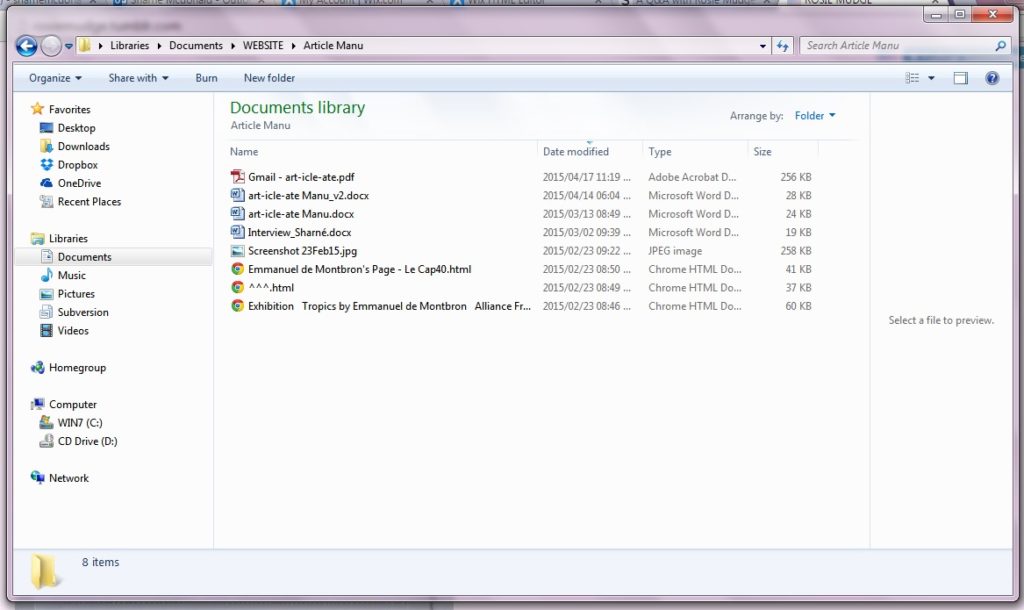Select file Interview_Sharné.docx
The image size is (1024, 610).
click(x=299, y=233)
